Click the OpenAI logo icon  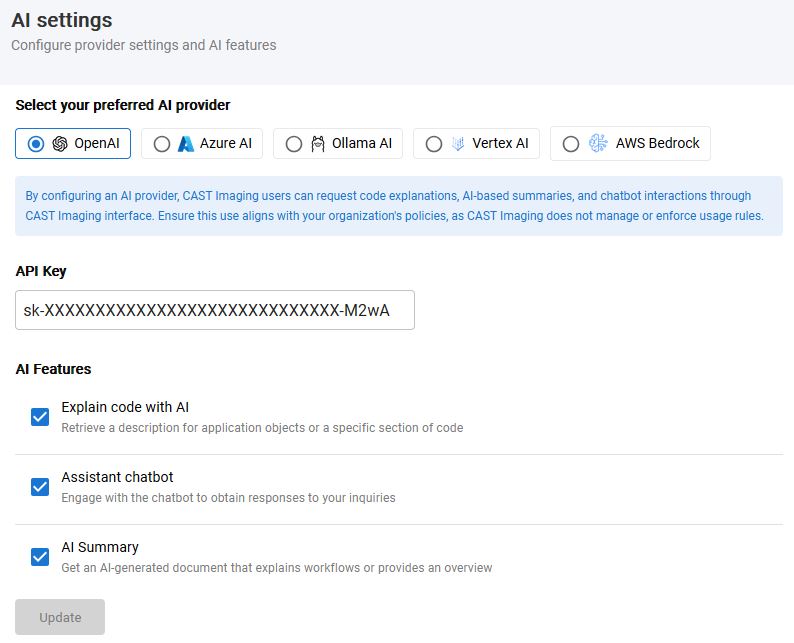[60, 144]
